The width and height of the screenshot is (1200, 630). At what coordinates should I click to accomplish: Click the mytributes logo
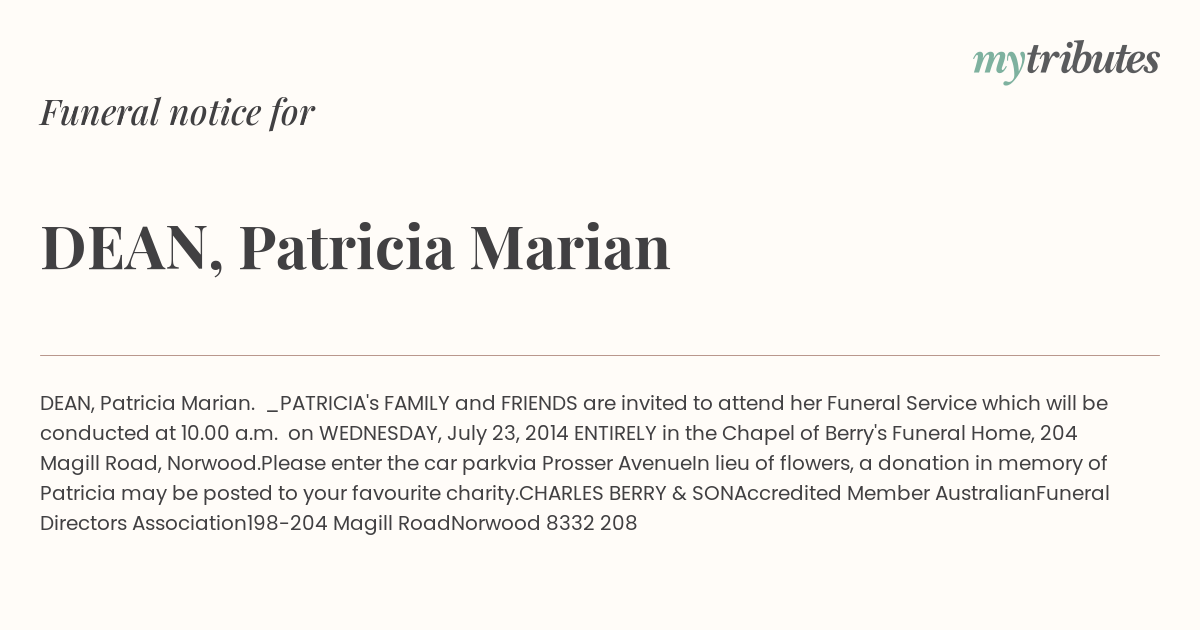point(1066,61)
